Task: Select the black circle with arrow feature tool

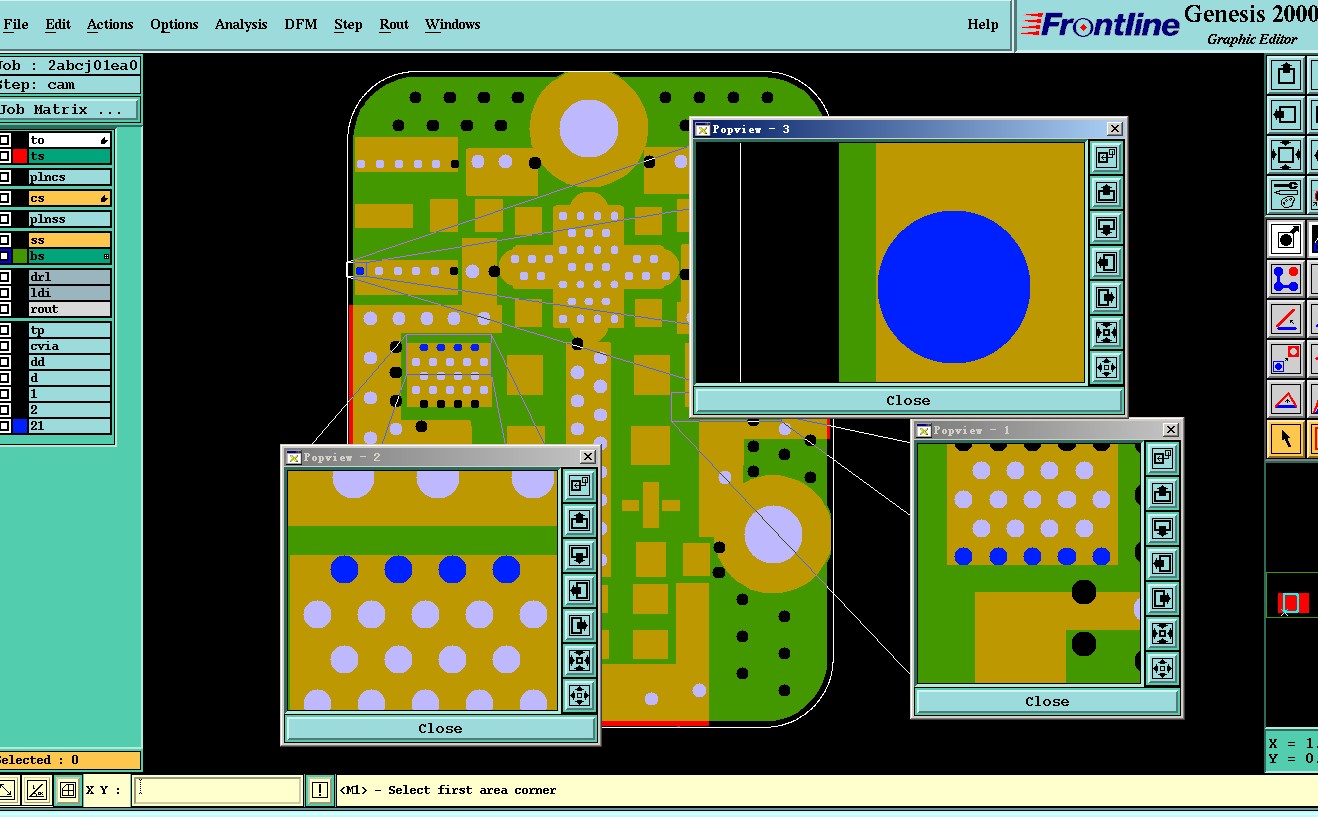Action: click(1285, 238)
